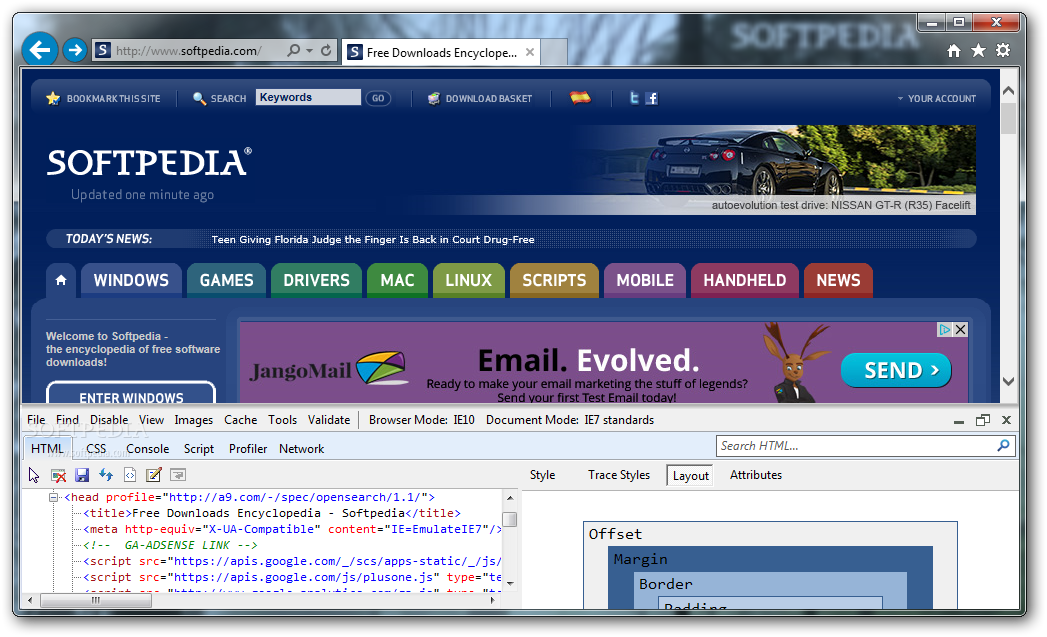Screen dimensions: 1047x637
Task: Open the Disable menu
Action: (109, 420)
